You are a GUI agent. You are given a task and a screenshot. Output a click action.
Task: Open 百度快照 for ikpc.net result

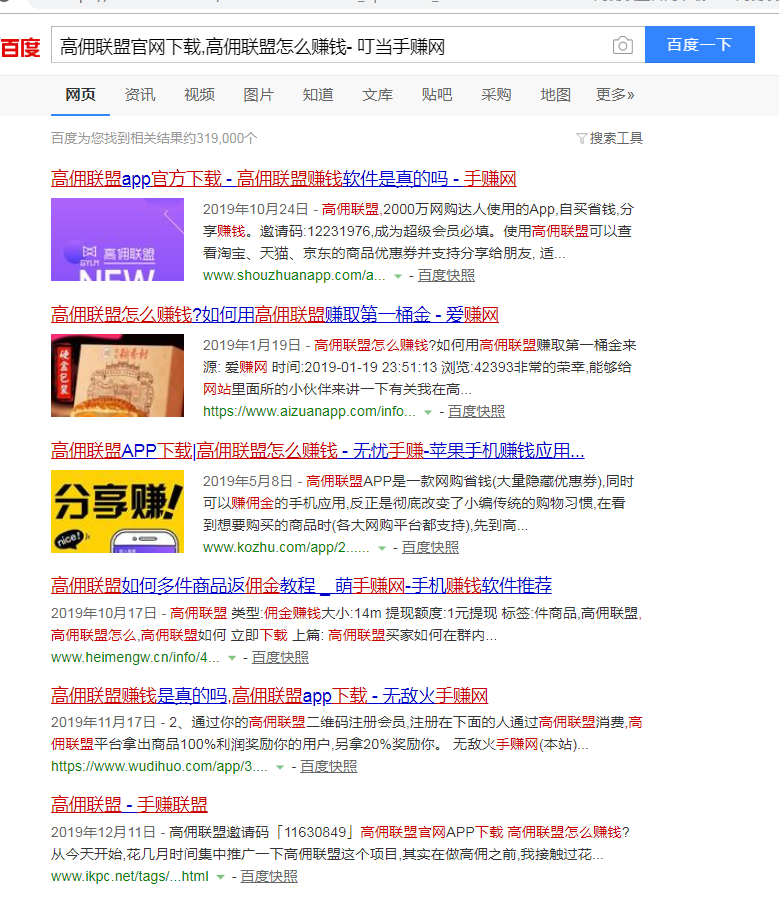coord(269,876)
